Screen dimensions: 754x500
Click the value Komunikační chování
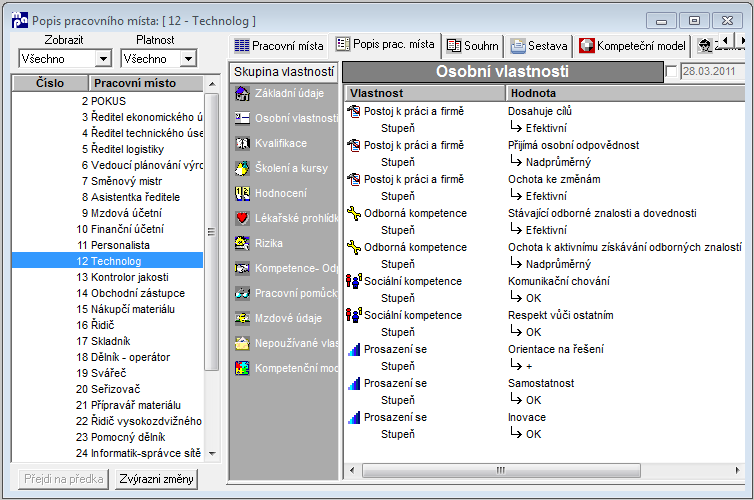(x=559, y=281)
